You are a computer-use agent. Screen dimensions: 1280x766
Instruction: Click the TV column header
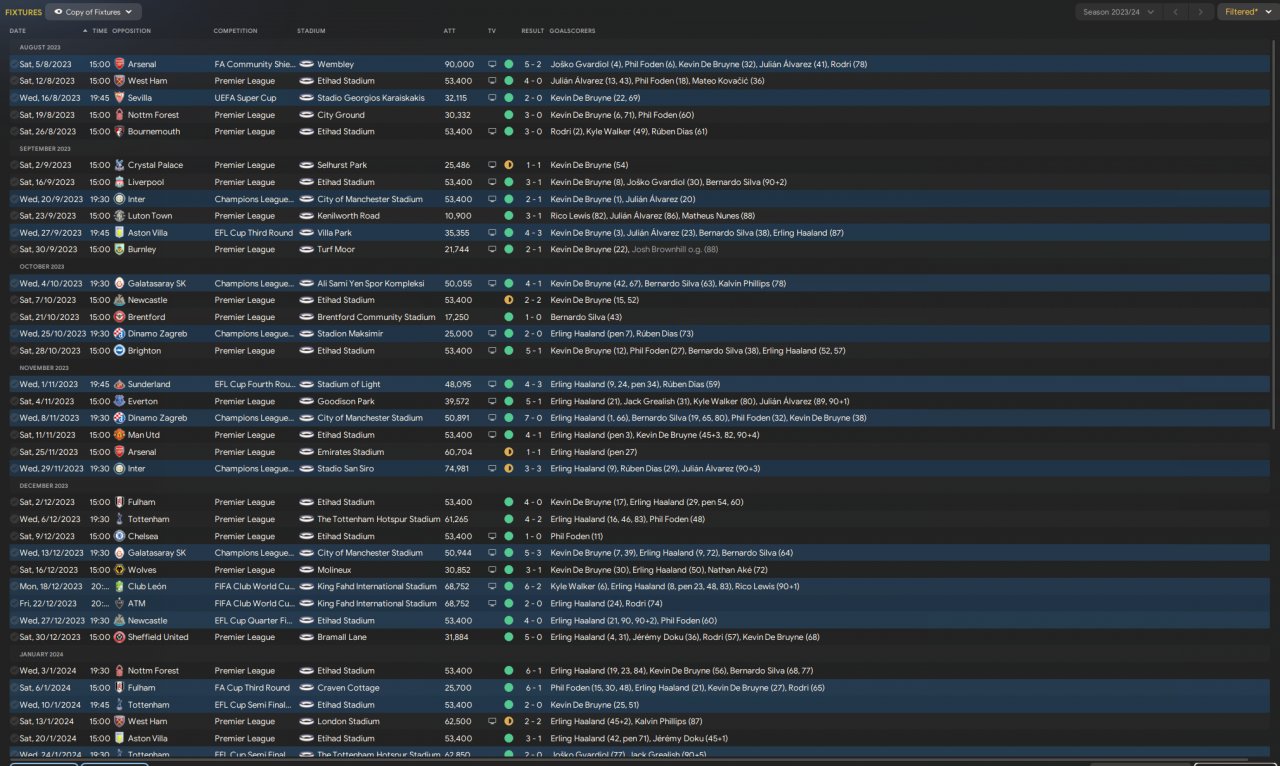click(491, 31)
